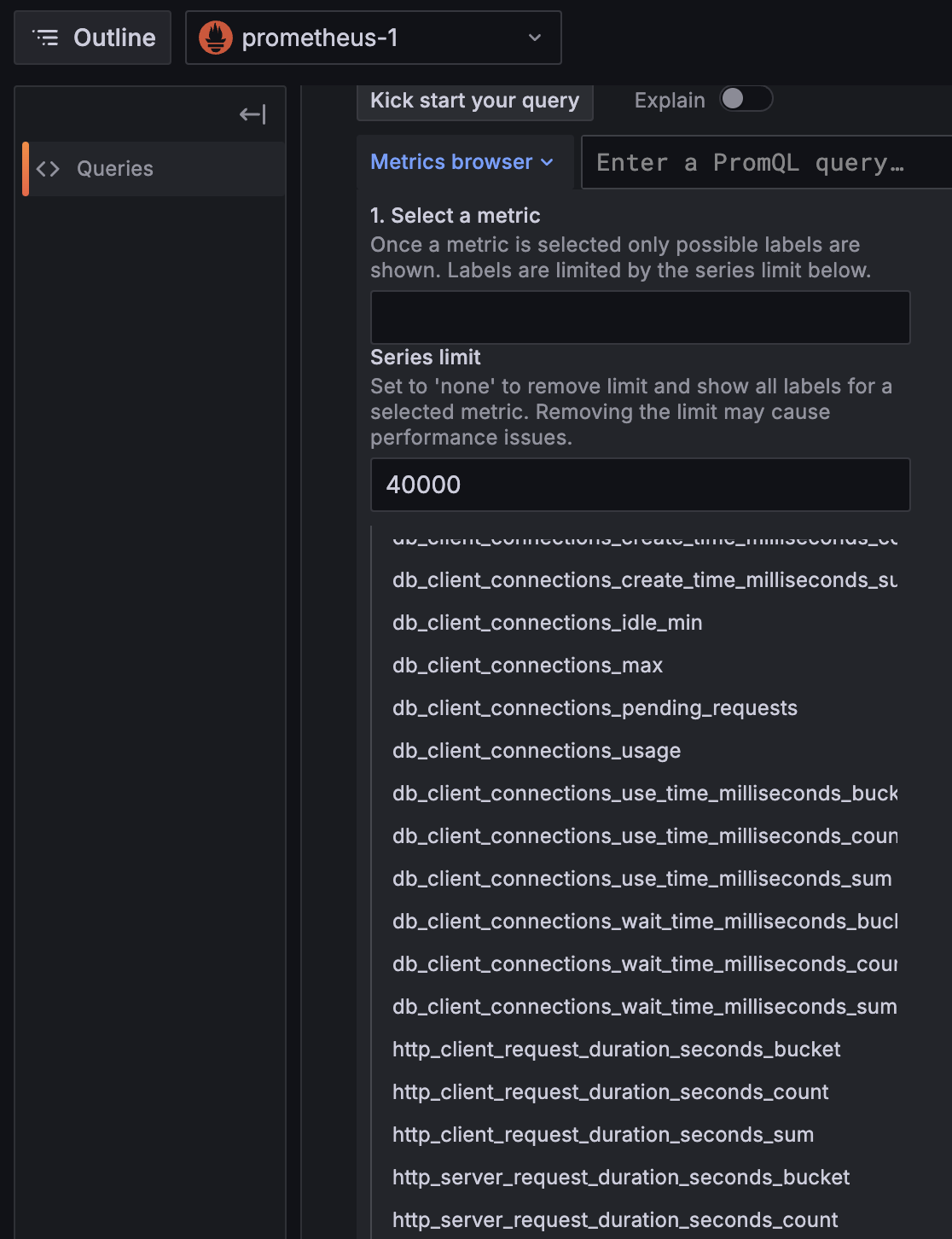Click the Prometheus logo in the data source picker
952x1239 pixels.
216,38
